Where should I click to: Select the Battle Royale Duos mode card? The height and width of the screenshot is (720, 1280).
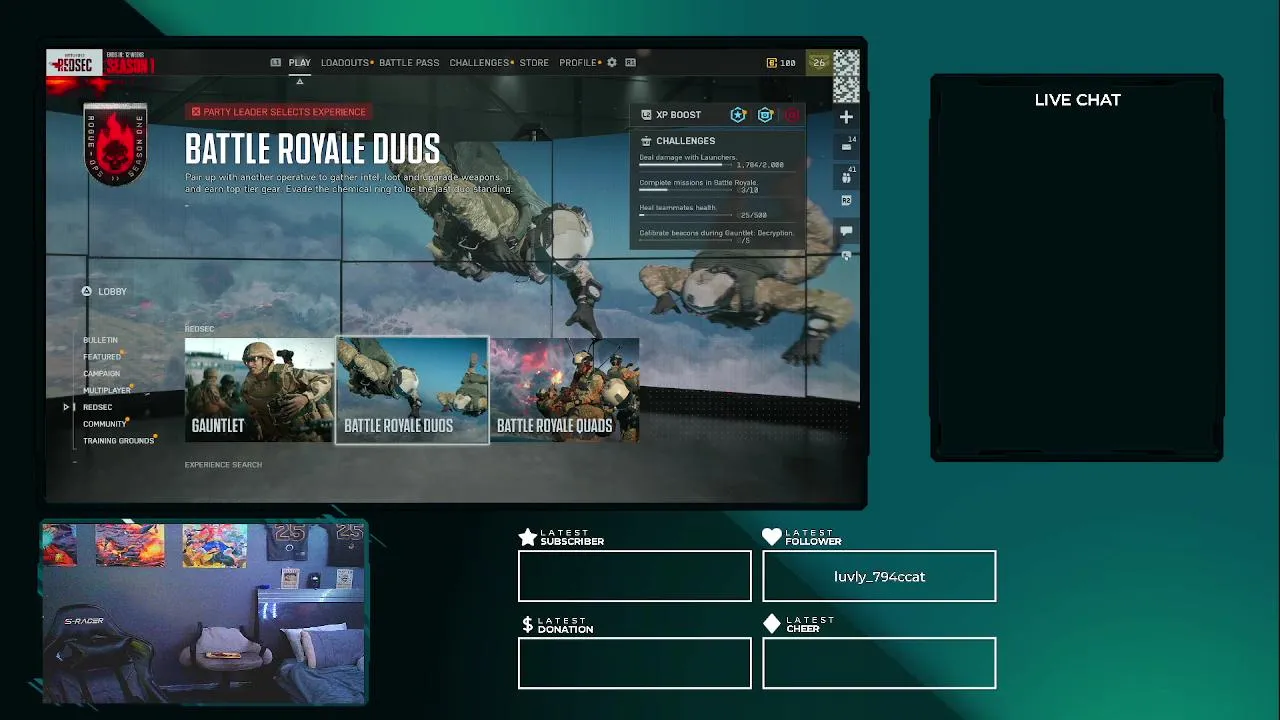click(x=412, y=390)
